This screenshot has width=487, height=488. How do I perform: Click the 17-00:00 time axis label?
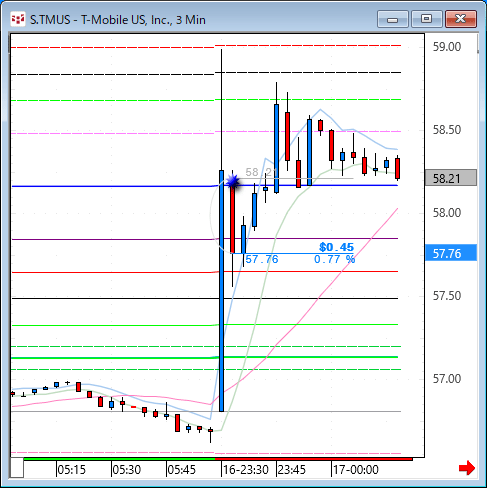click(356, 470)
